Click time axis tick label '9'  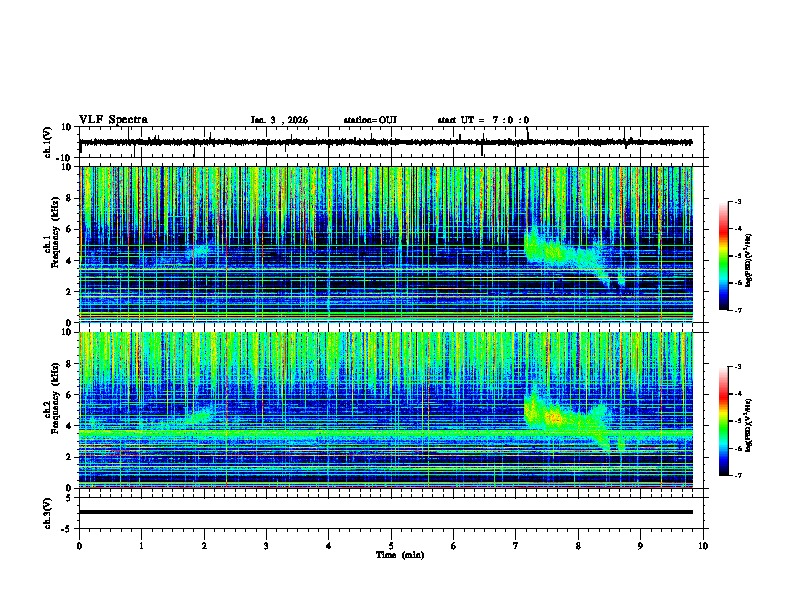pos(640,546)
